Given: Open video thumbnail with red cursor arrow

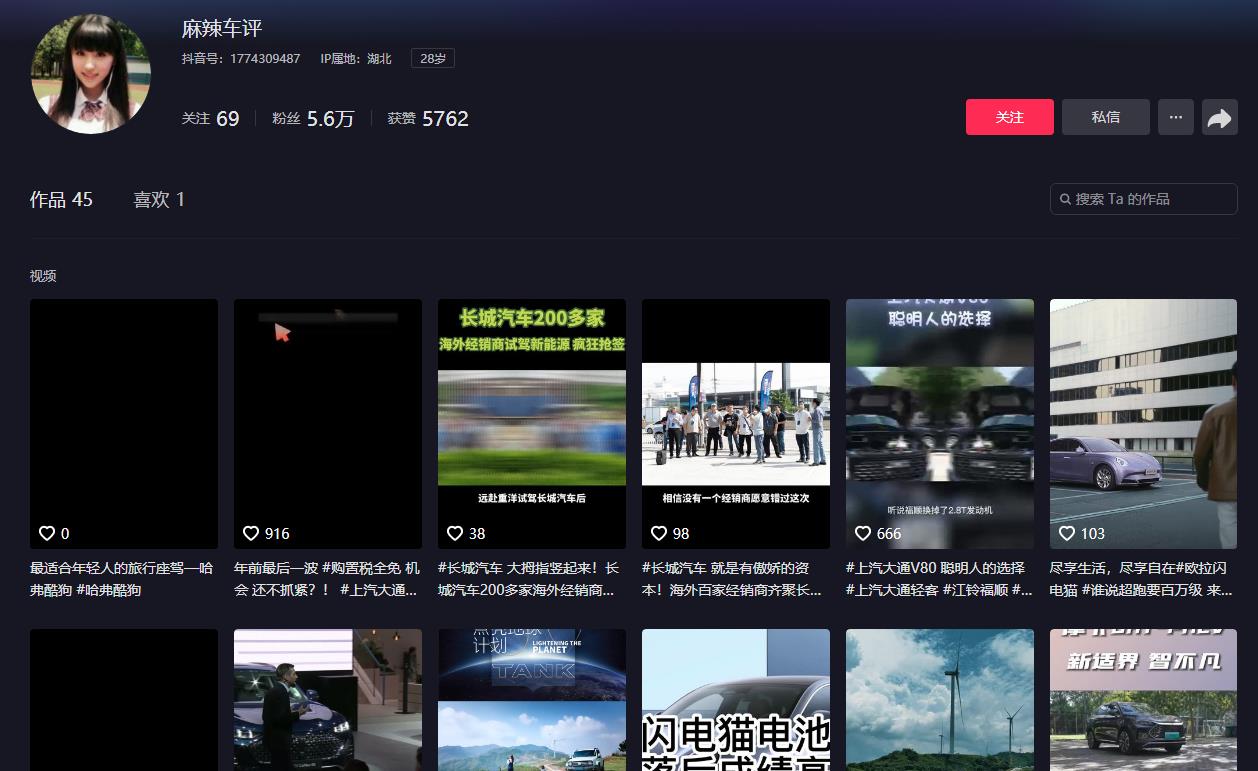Looking at the screenshot, I should pos(328,424).
